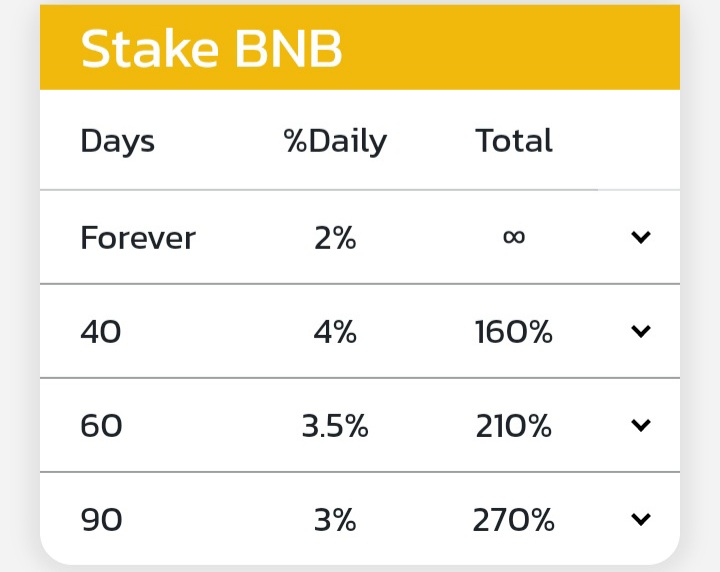720x572 pixels.
Task: Click the 2% daily rate value
Action: 335,238
